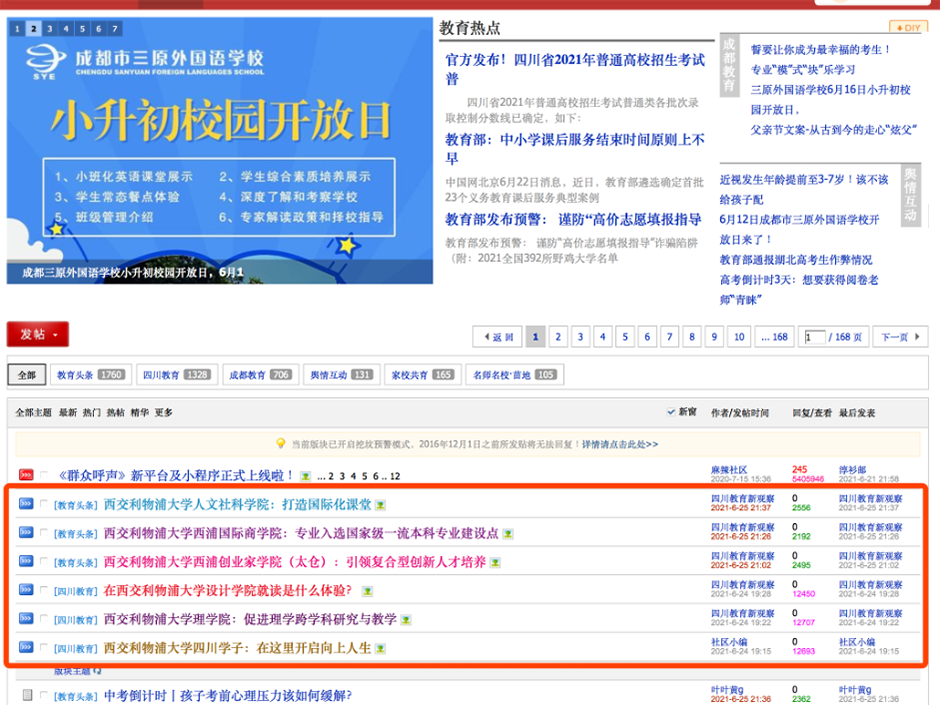The image size is (940, 705).
Task: Tick checkbox for 设计学院就读 thread
Action: tap(43, 590)
